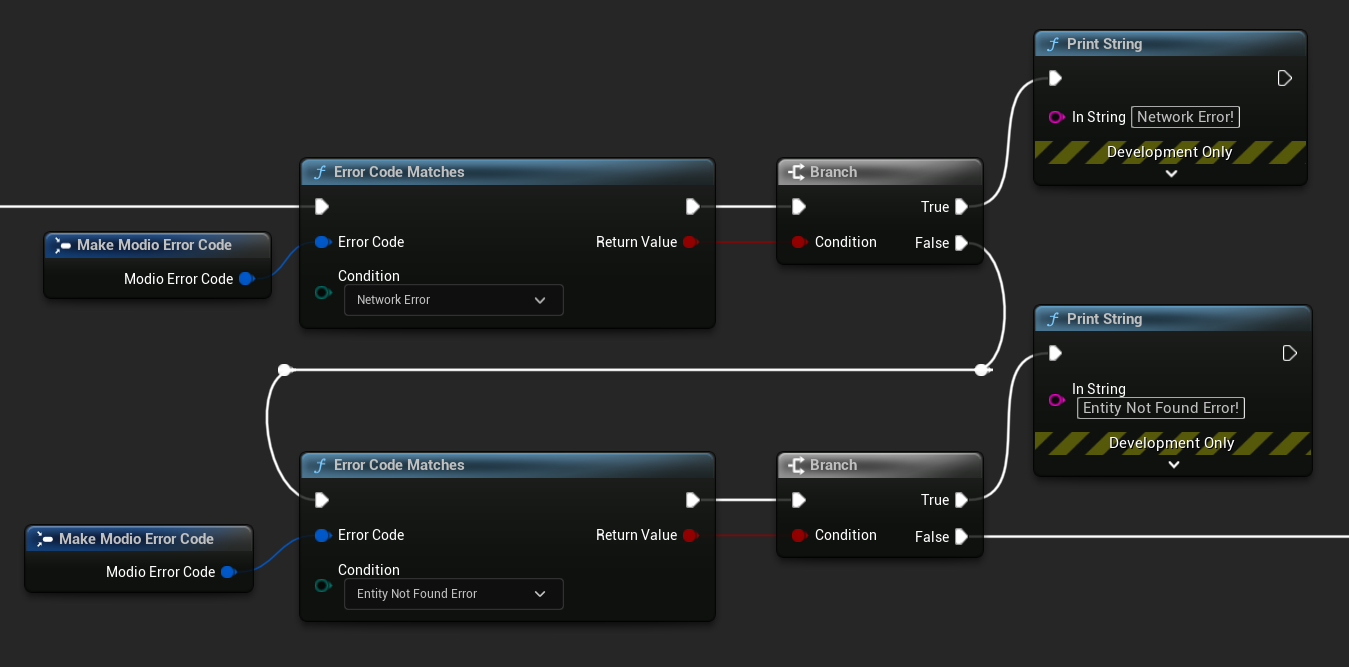Image resolution: width=1349 pixels, height=667 pixels.
Task: Click the exec output pin of Network Error Print String
Action: point(1285,78)
